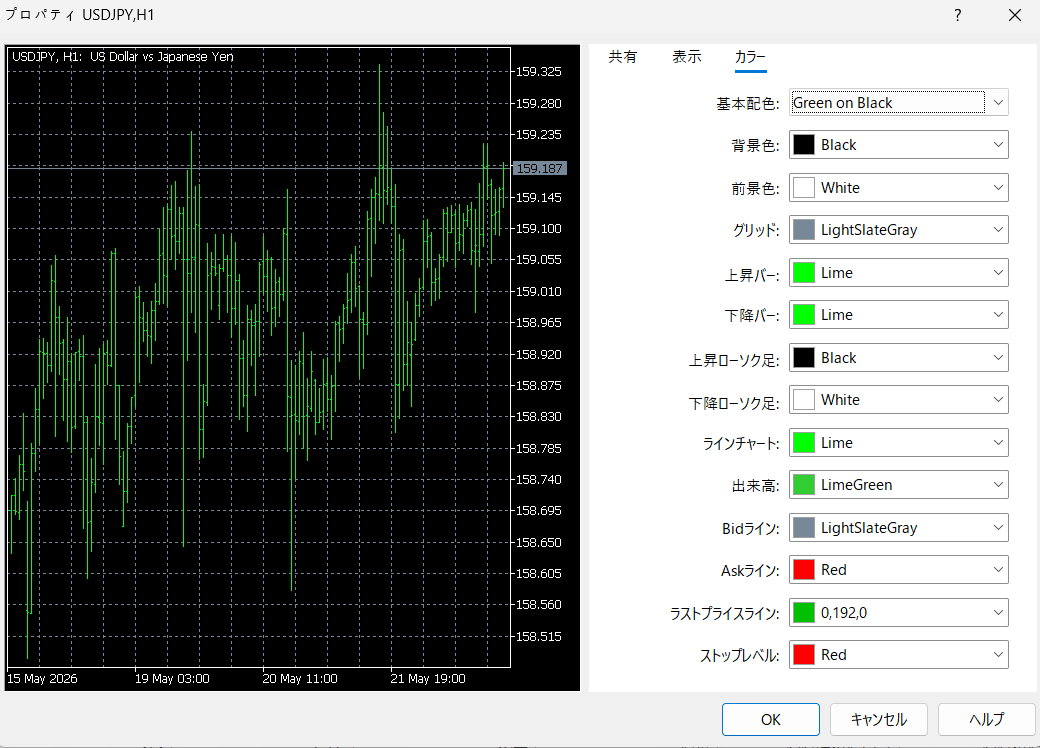Click the gray swatch for グリッド
The width and height of the screenshot is (1040, 748).
coord(804,229)
